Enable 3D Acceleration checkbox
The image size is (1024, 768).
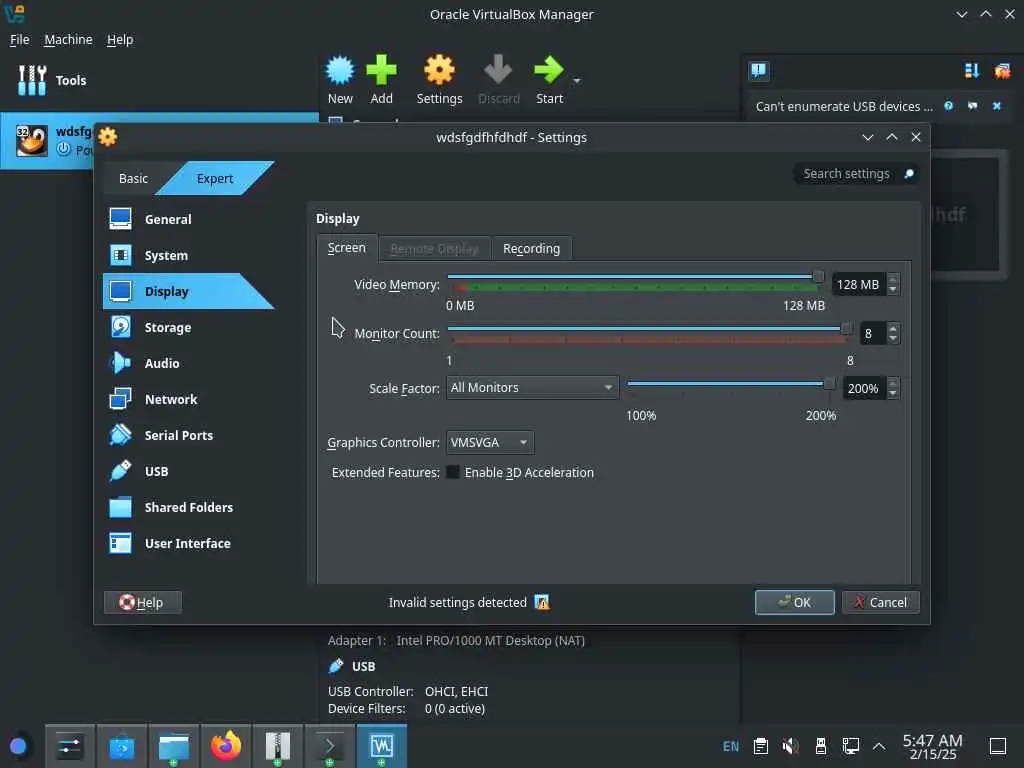coord(453,472)
